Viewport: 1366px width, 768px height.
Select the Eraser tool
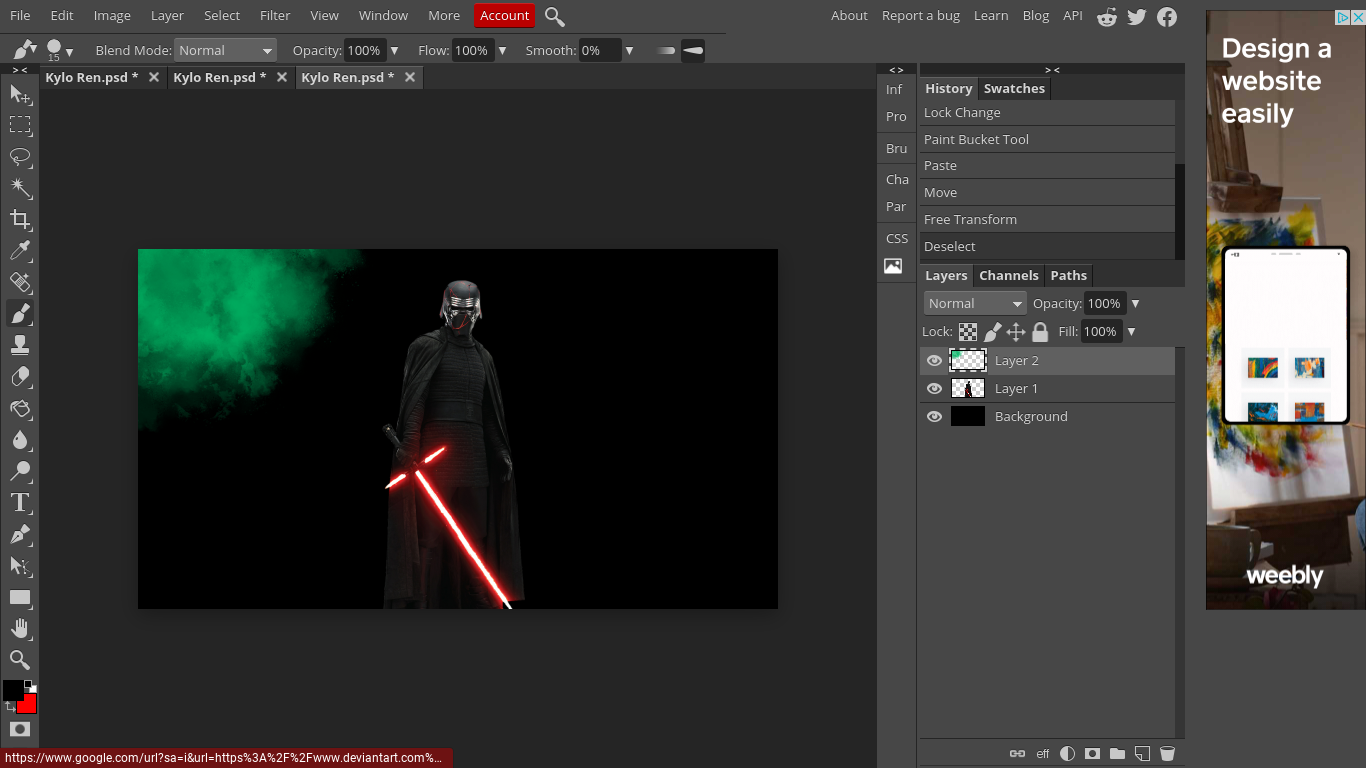[20, 377]
